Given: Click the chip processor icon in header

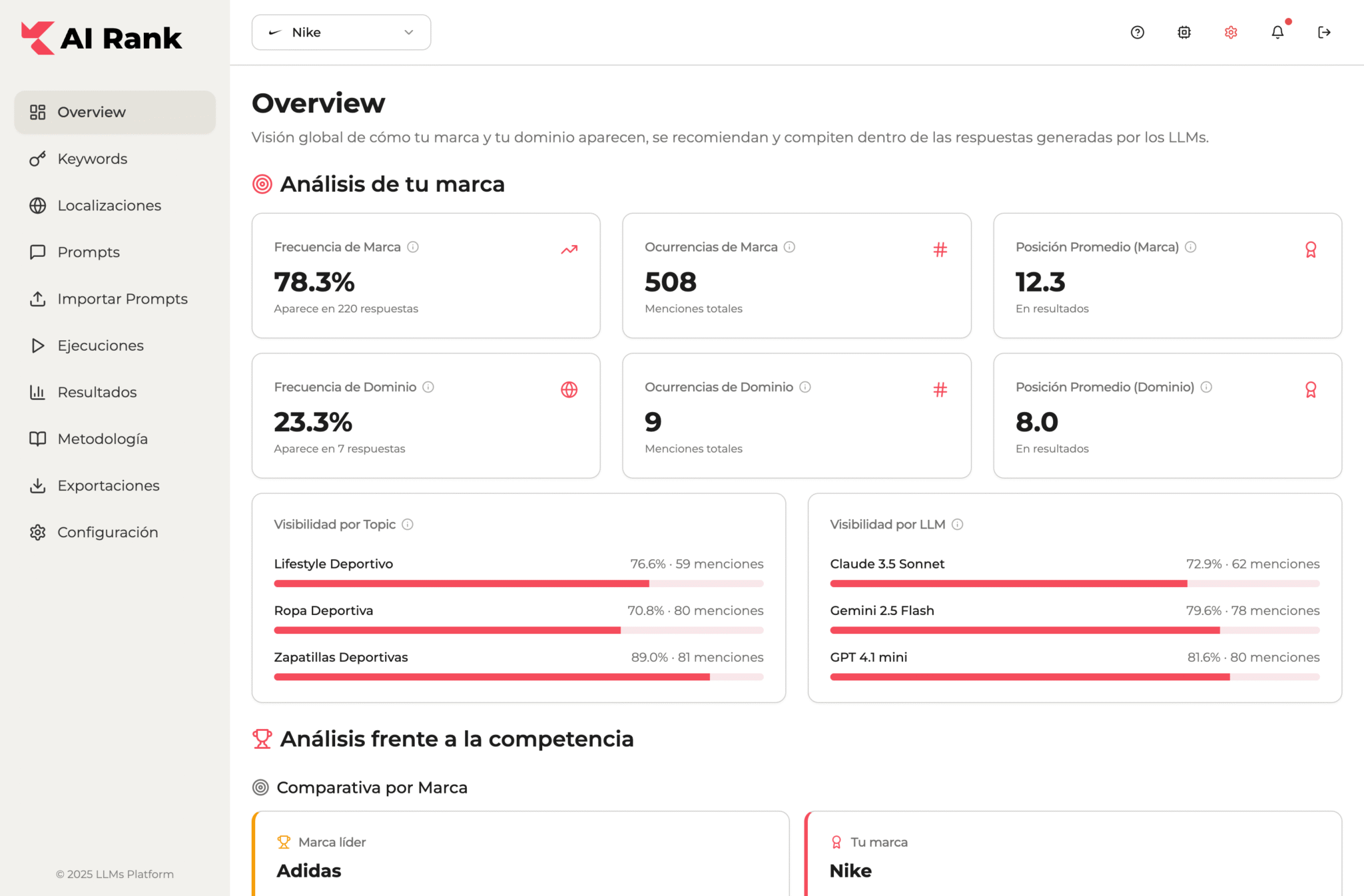Looking at the screenshot, I should [1184, 32].
